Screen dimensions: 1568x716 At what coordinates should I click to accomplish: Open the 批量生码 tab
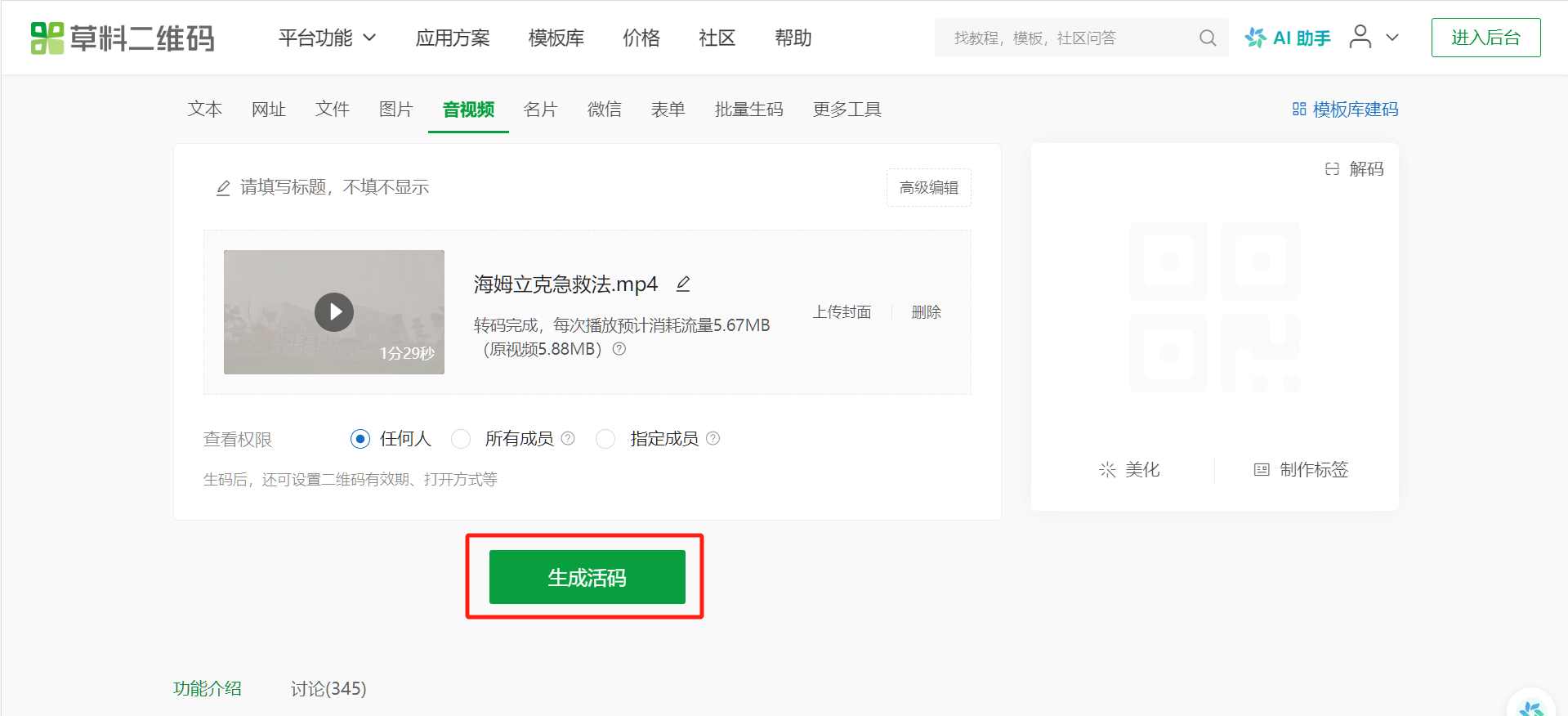(x=749, y=109)
